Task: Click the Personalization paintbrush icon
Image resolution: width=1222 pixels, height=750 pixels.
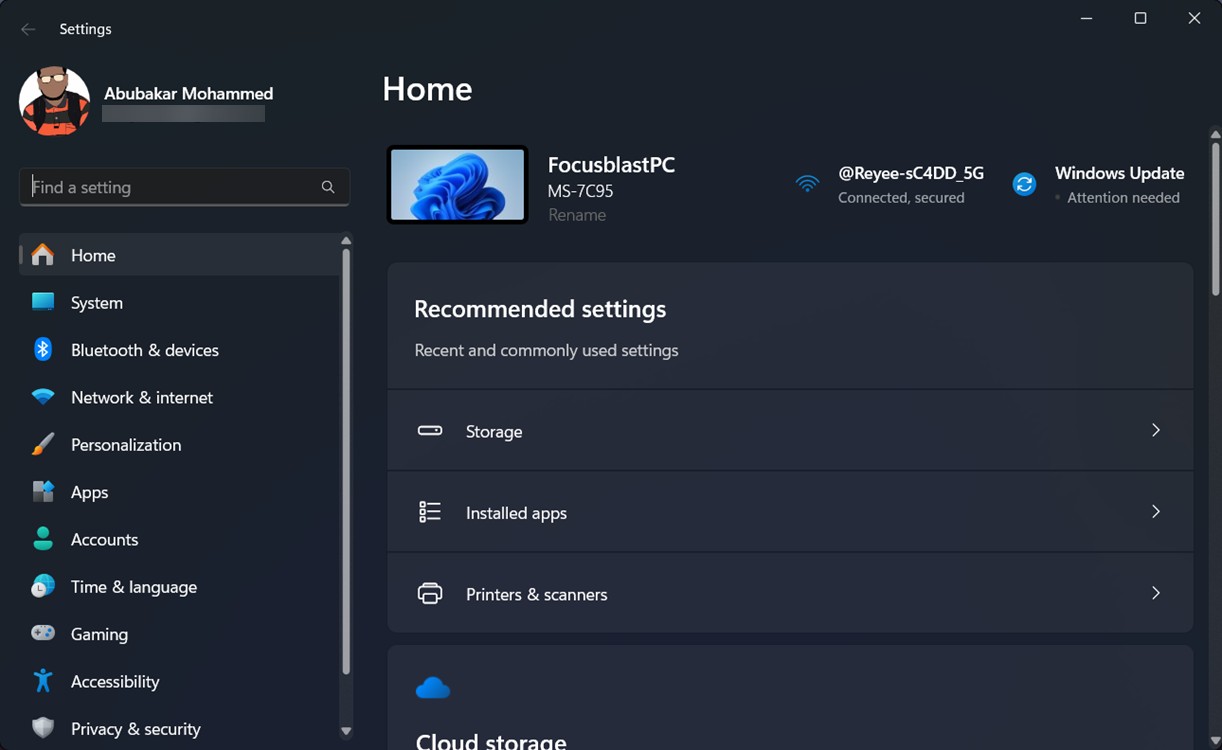Action: coord(43,444)
